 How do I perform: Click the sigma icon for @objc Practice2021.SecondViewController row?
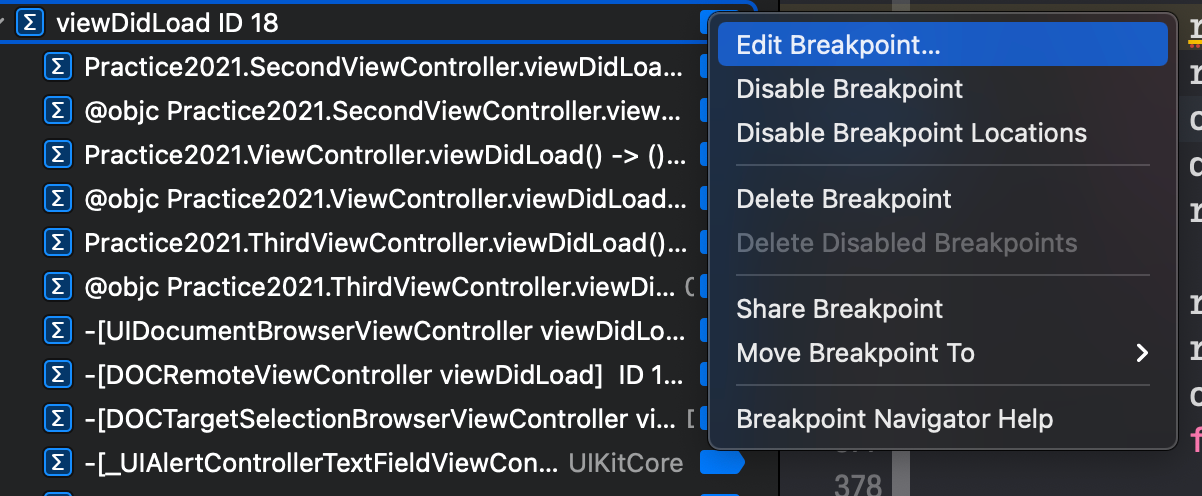point(58,111)
